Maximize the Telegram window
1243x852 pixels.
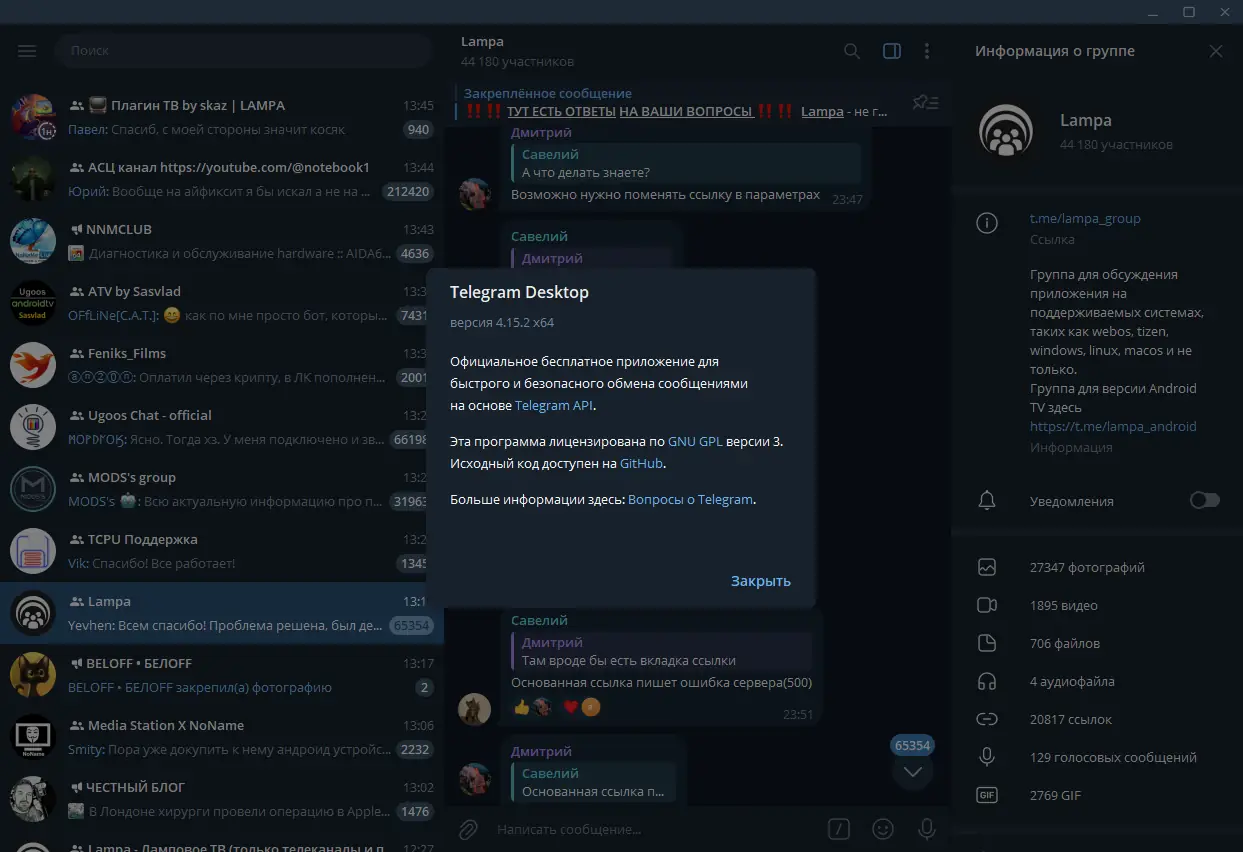click(x=1189, y=12)
